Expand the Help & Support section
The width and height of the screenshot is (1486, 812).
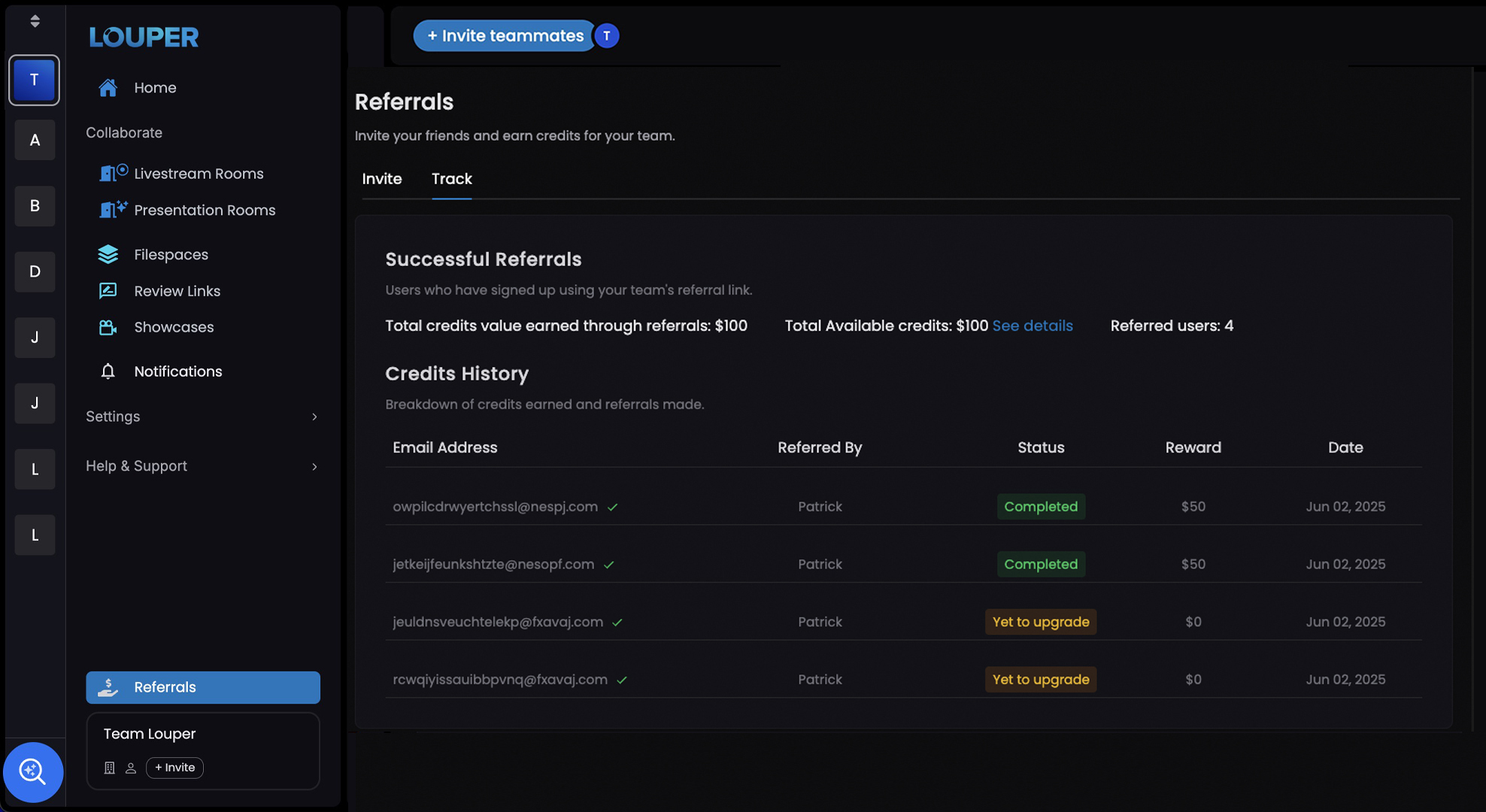point(314,466)
